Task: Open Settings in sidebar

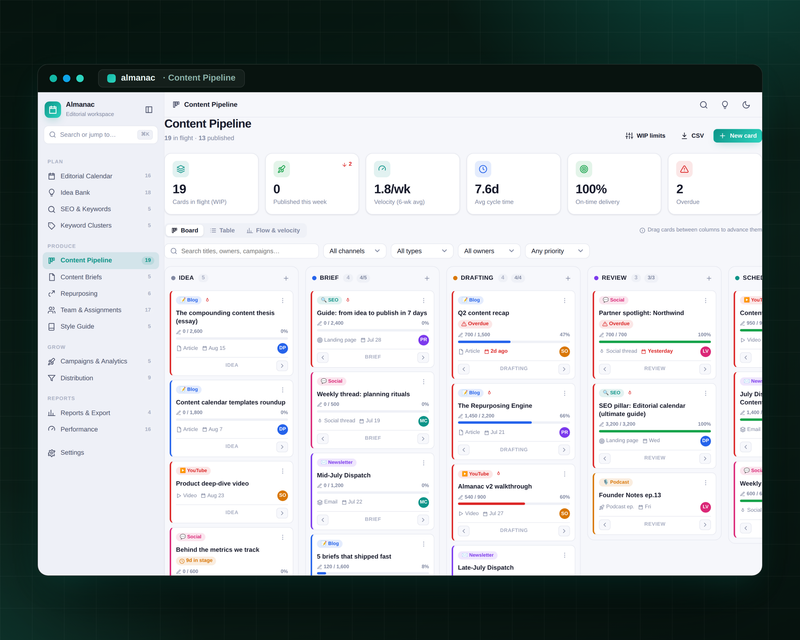Action: click(x=101, y=453)
